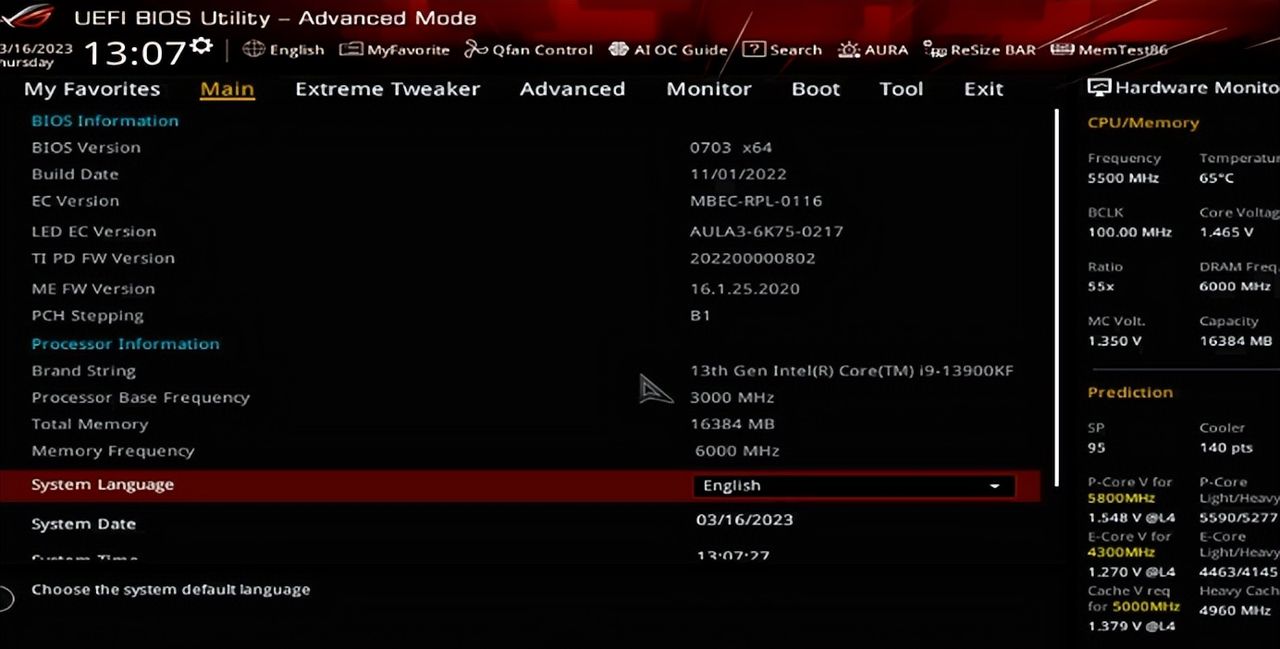Open the English language selector in top bar
The width and height of the screenshot is (1280, 649).
(284, 50)
